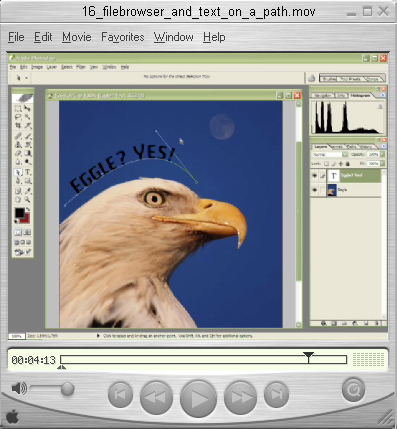The height and width of the screenshot is (429, 397).
Task: Select the Eraser tool
Action: [x=18, y=153]
